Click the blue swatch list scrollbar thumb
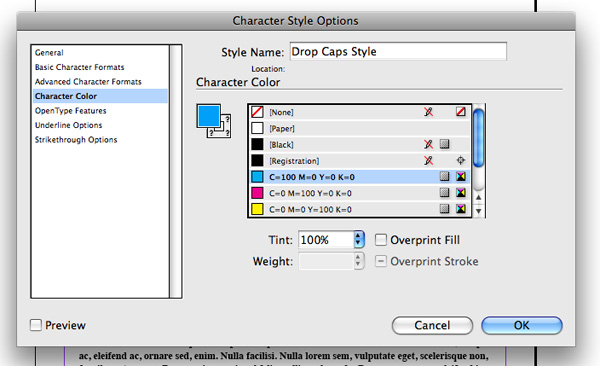The image size is (600, 366). click(478, 138)
